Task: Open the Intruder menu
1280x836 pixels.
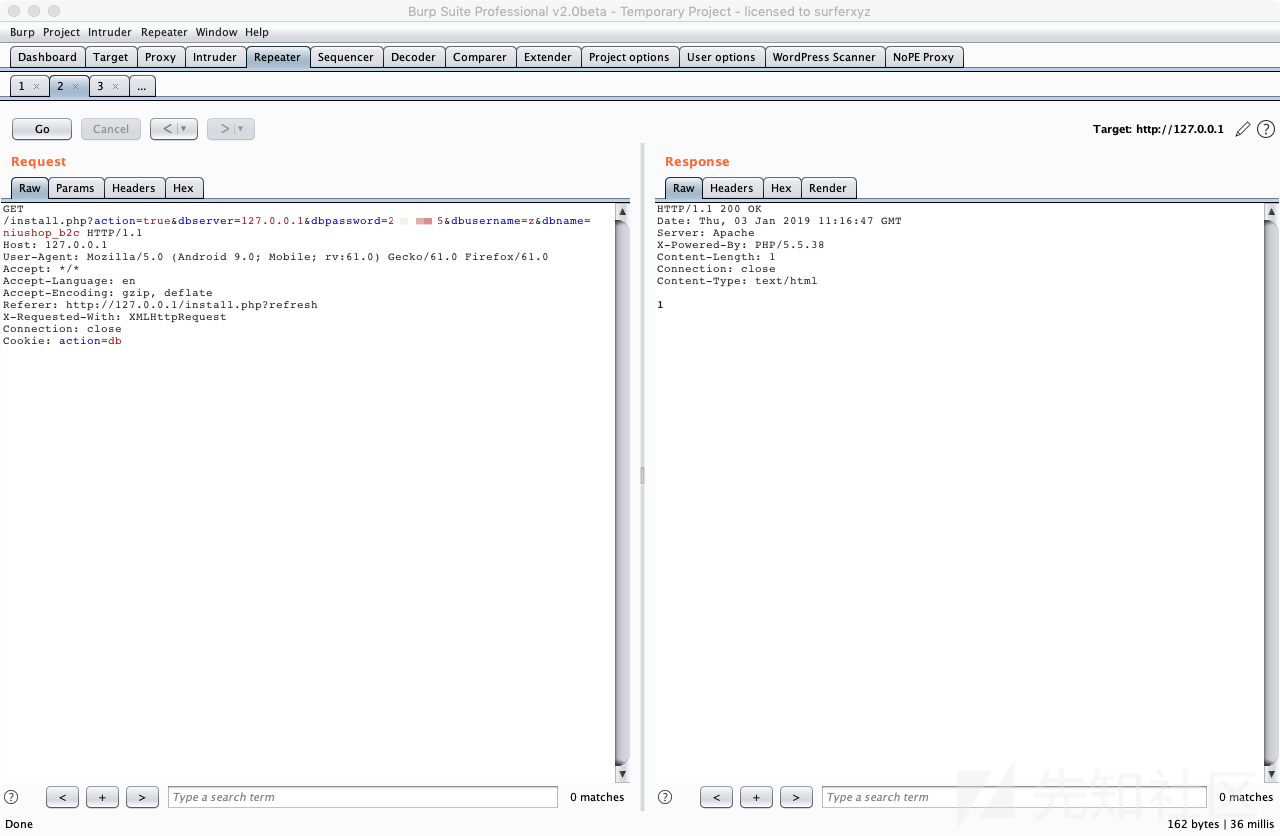Action: [x=110, y=32]
